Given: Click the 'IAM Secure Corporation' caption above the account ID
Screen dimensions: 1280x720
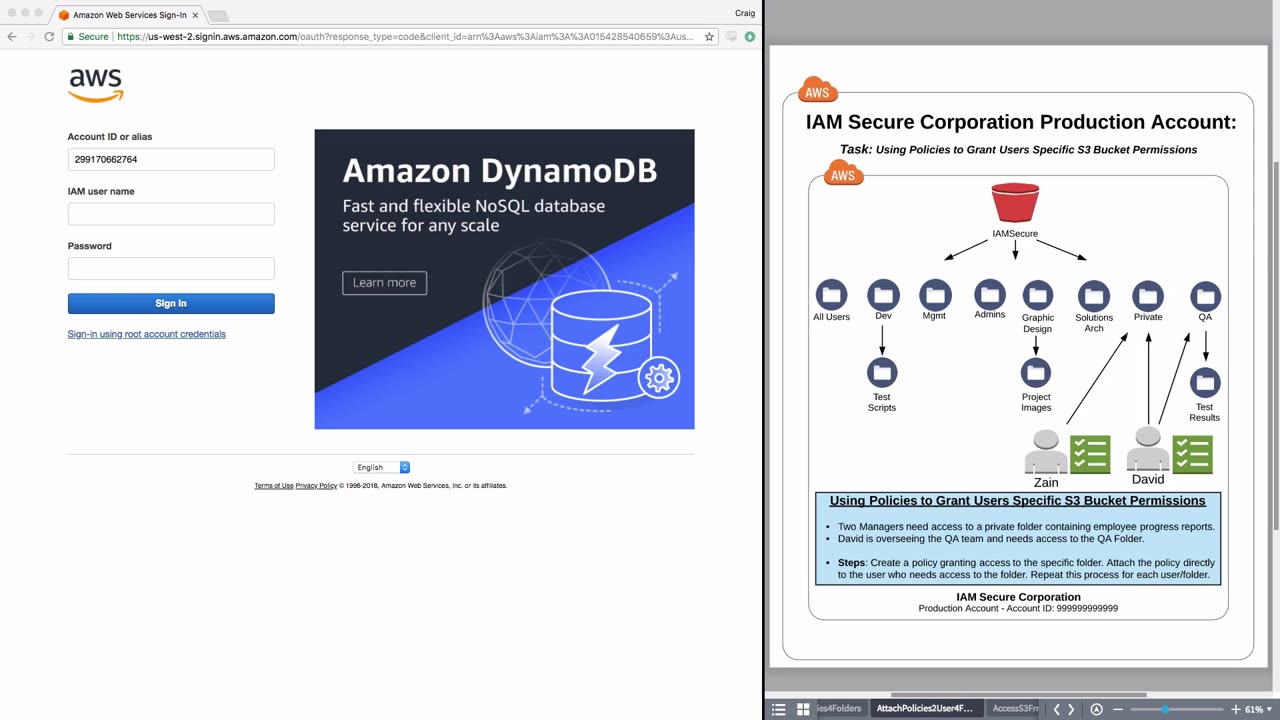Looking at the screenshot, I should [1018, 597].
